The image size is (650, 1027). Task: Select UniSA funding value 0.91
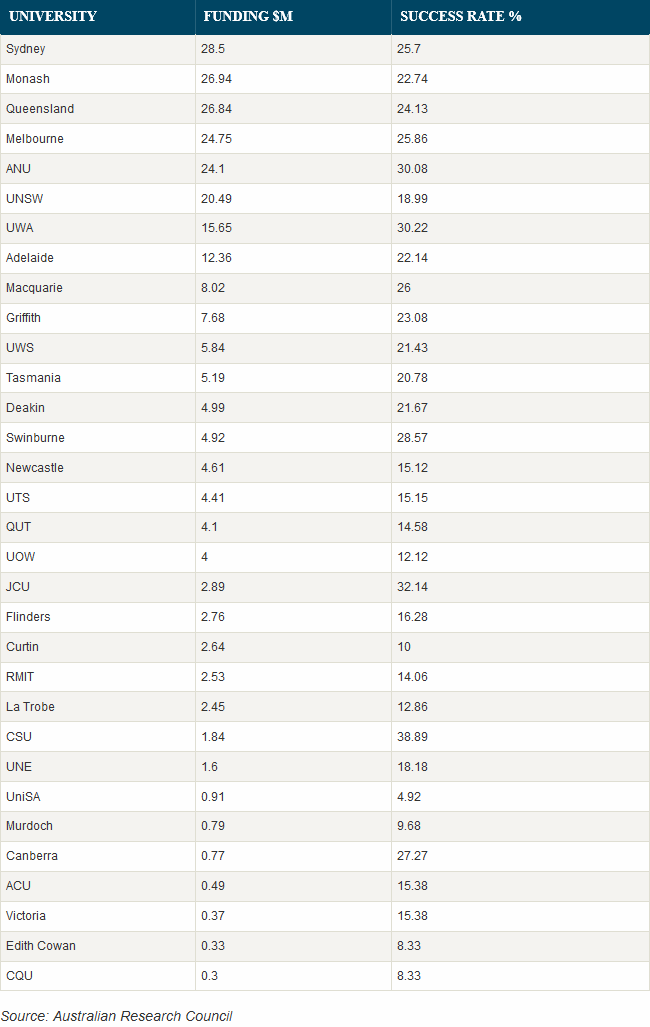click(x=213, y=797)
